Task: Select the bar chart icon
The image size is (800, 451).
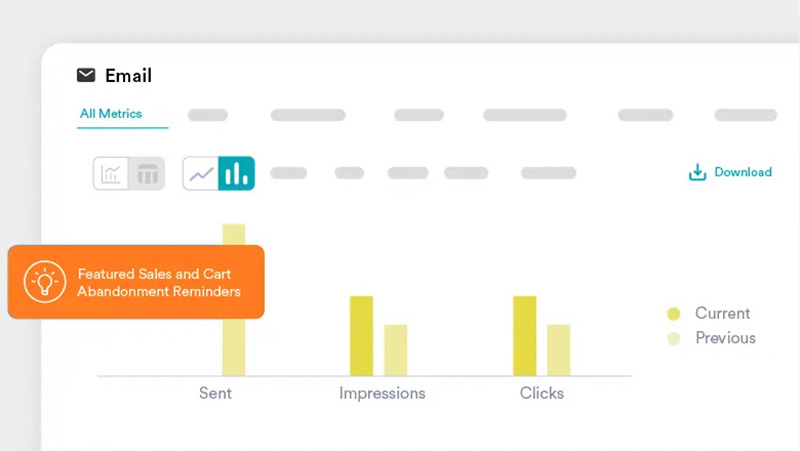Action: pos(236,173)
